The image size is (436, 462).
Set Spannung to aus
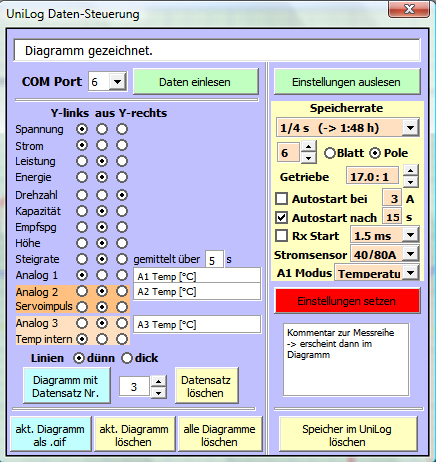click(x=102, y=129)
